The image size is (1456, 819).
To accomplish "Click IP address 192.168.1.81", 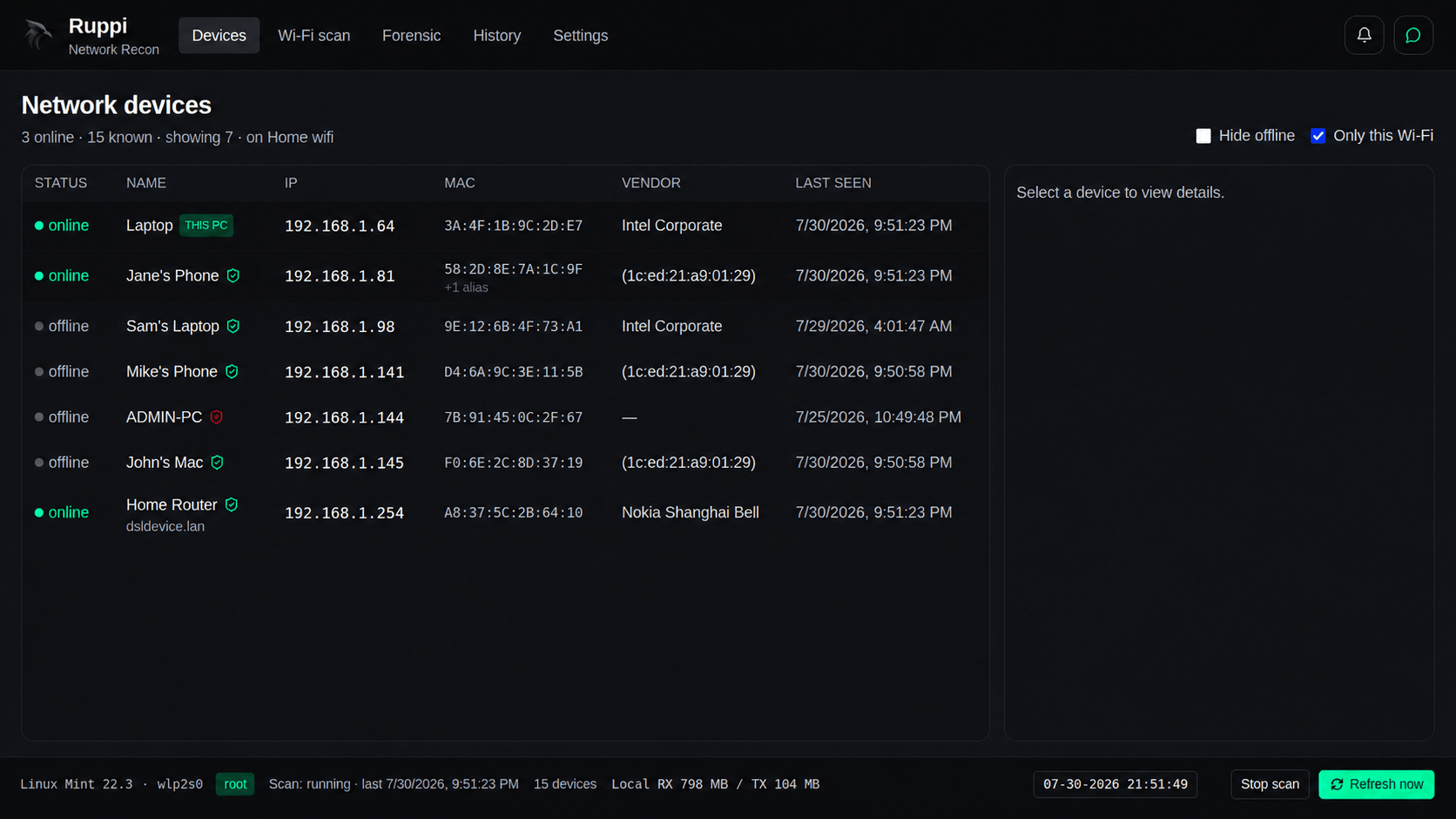I will [x=340, y=276].
